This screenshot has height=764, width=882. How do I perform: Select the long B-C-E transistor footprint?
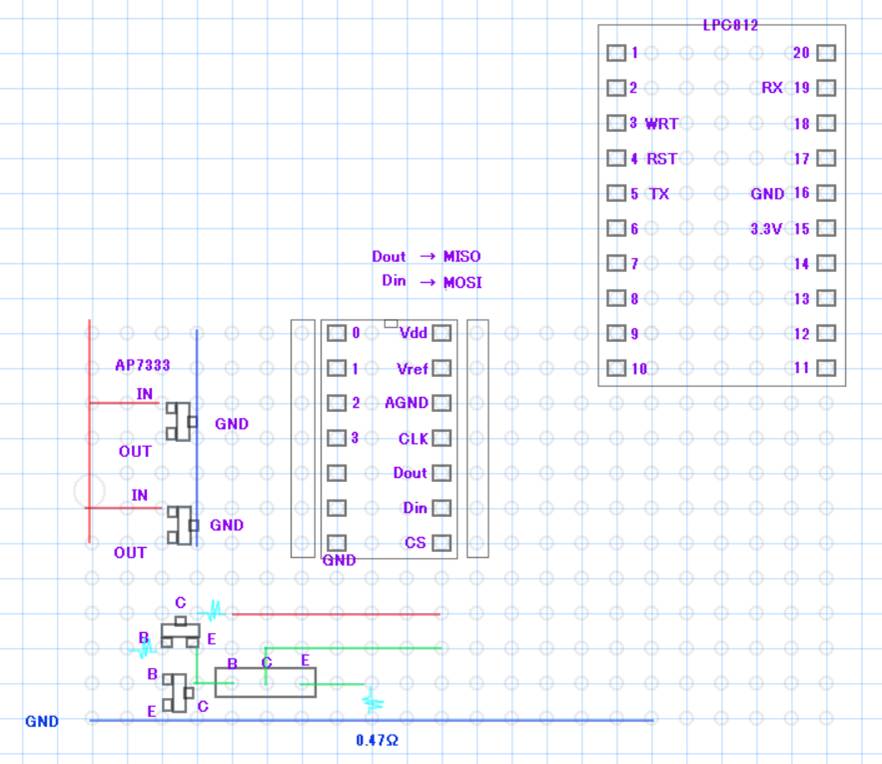click(266, 683)
